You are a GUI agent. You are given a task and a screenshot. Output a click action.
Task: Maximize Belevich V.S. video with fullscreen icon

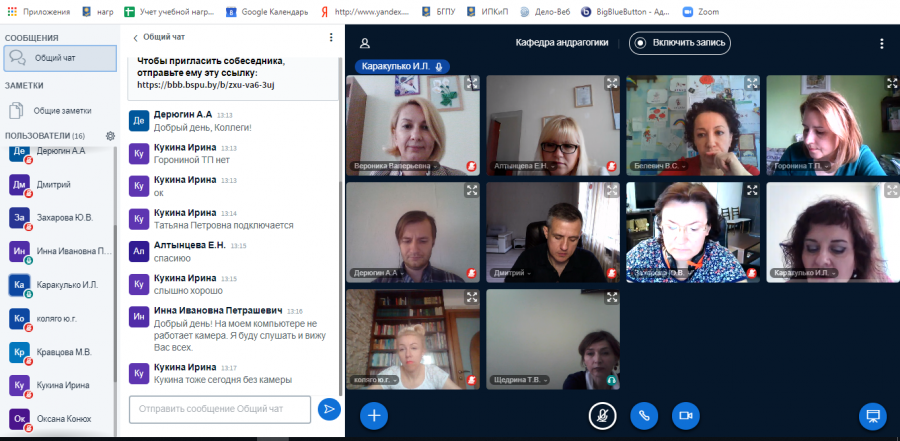click(752, 83)
